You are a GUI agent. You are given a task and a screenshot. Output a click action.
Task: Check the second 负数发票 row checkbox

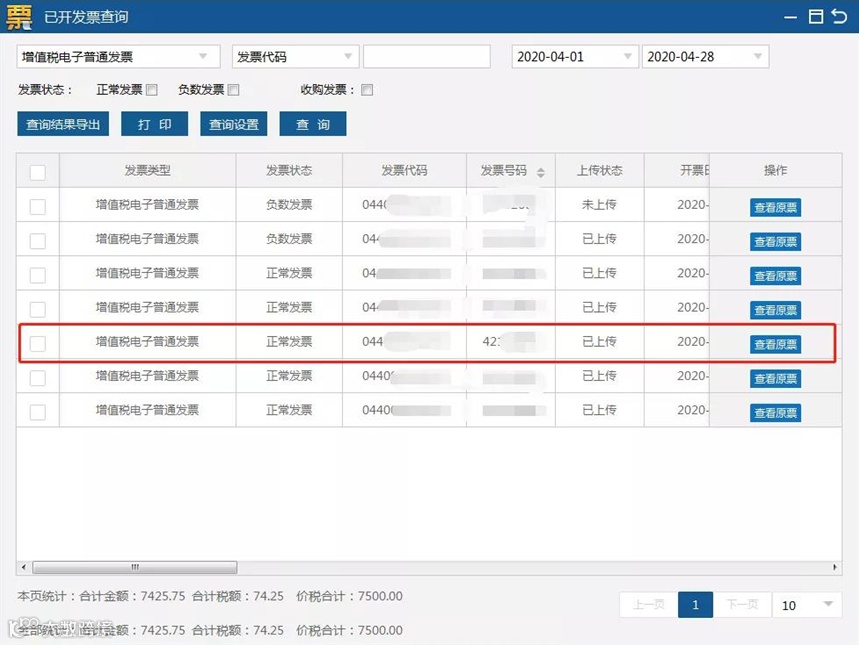pyautogui.click(x=38, y=241)
